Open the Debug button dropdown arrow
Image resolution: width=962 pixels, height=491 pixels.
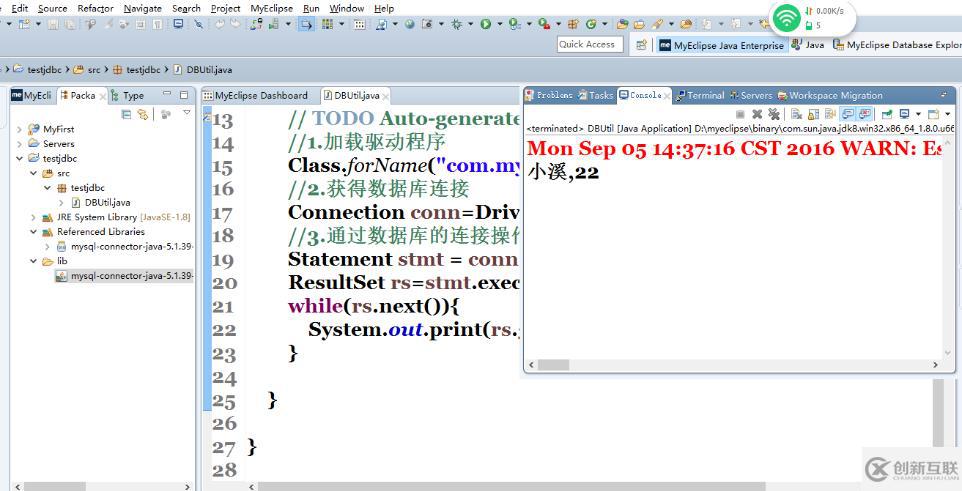point(471,24)
